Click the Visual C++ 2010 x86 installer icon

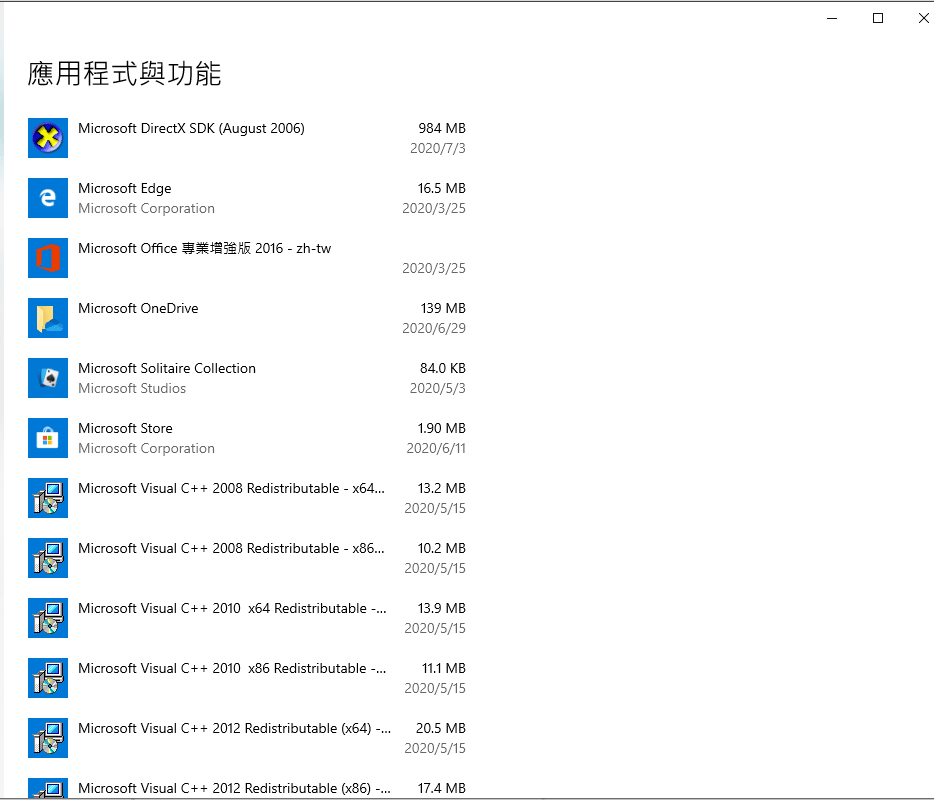click(x=48, y=678)
